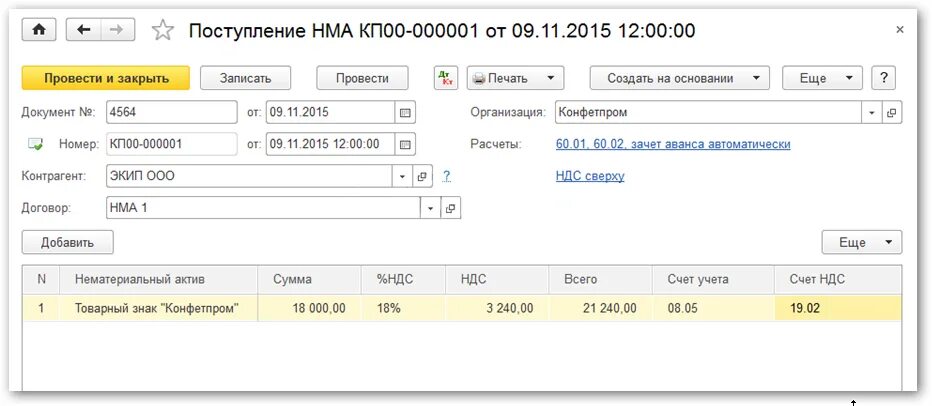
Task: Click the forward arrow button
Action: click(116, 30)
